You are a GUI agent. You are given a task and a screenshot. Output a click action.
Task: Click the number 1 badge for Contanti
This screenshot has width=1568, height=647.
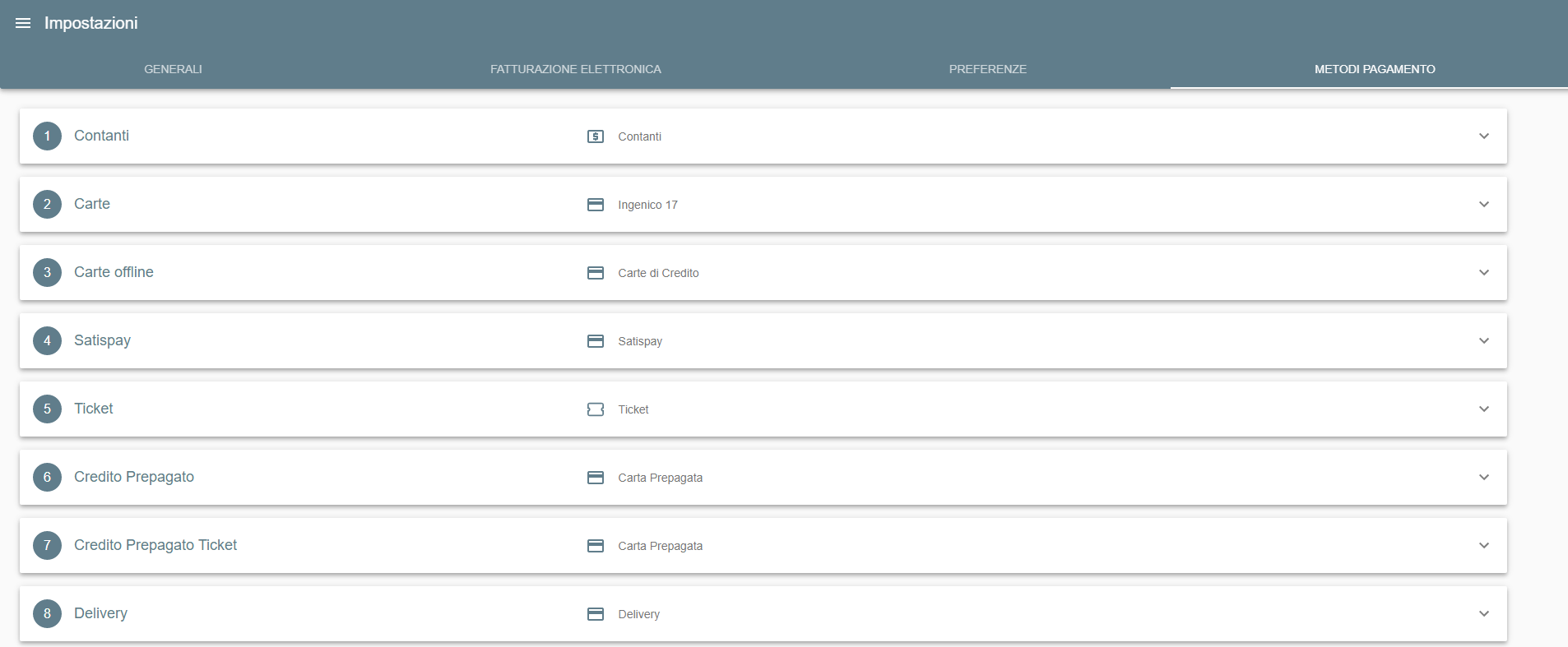(x=47, y=136)
